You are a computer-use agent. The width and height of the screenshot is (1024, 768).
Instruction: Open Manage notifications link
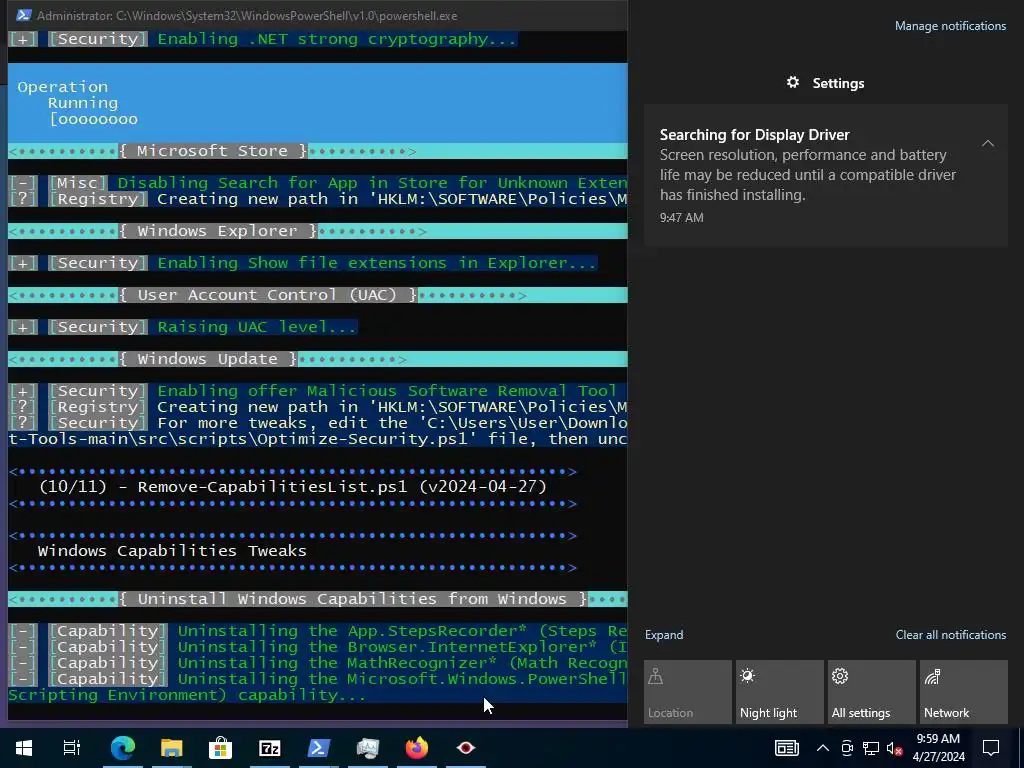click(950, 26)
